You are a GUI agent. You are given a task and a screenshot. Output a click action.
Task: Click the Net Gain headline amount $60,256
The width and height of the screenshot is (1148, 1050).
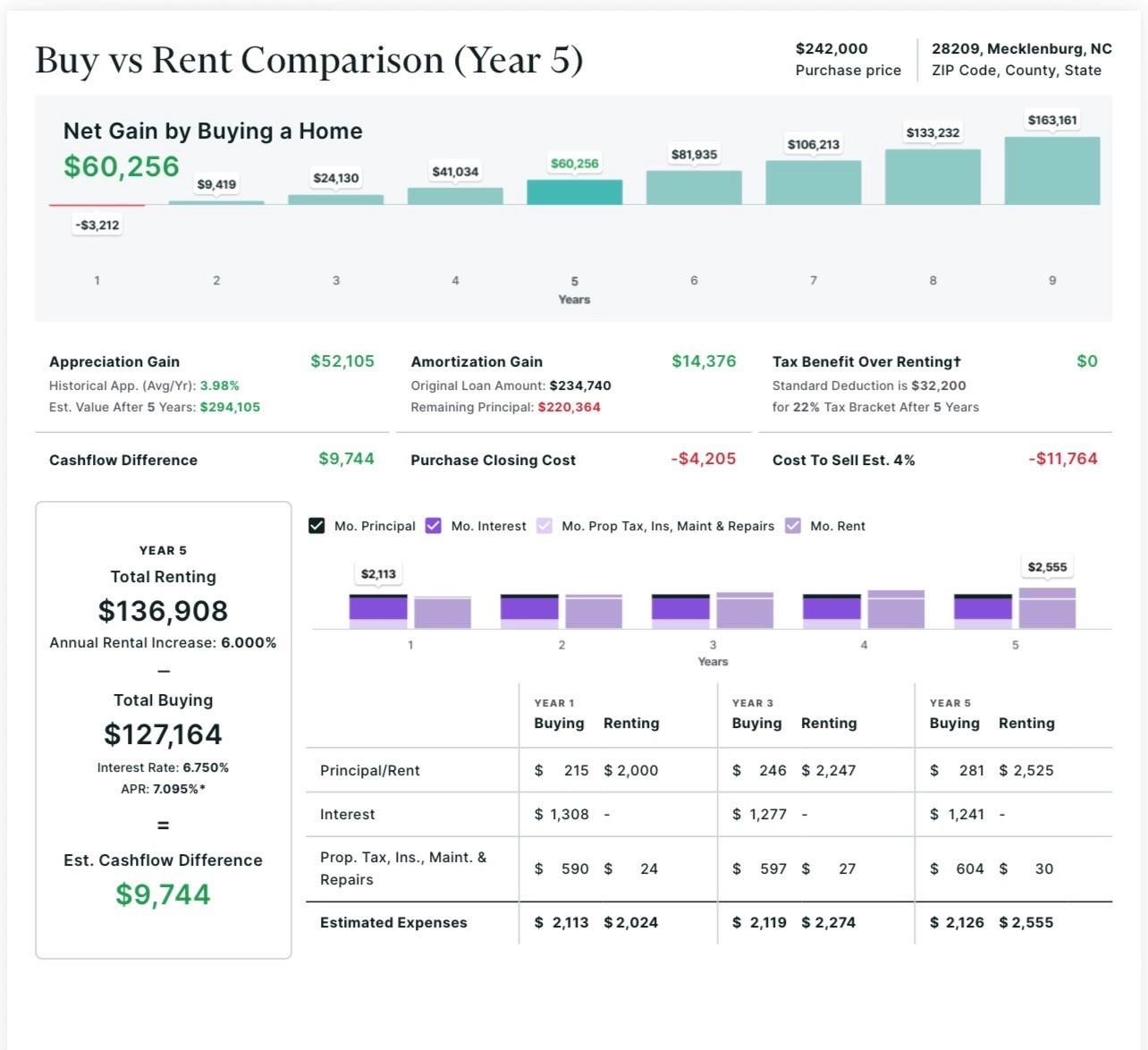coord(122,166)
